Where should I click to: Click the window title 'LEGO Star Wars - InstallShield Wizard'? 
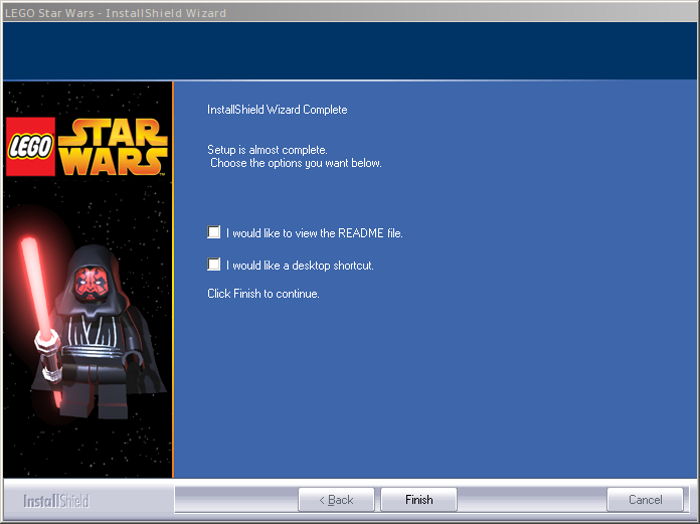point(116,13)
